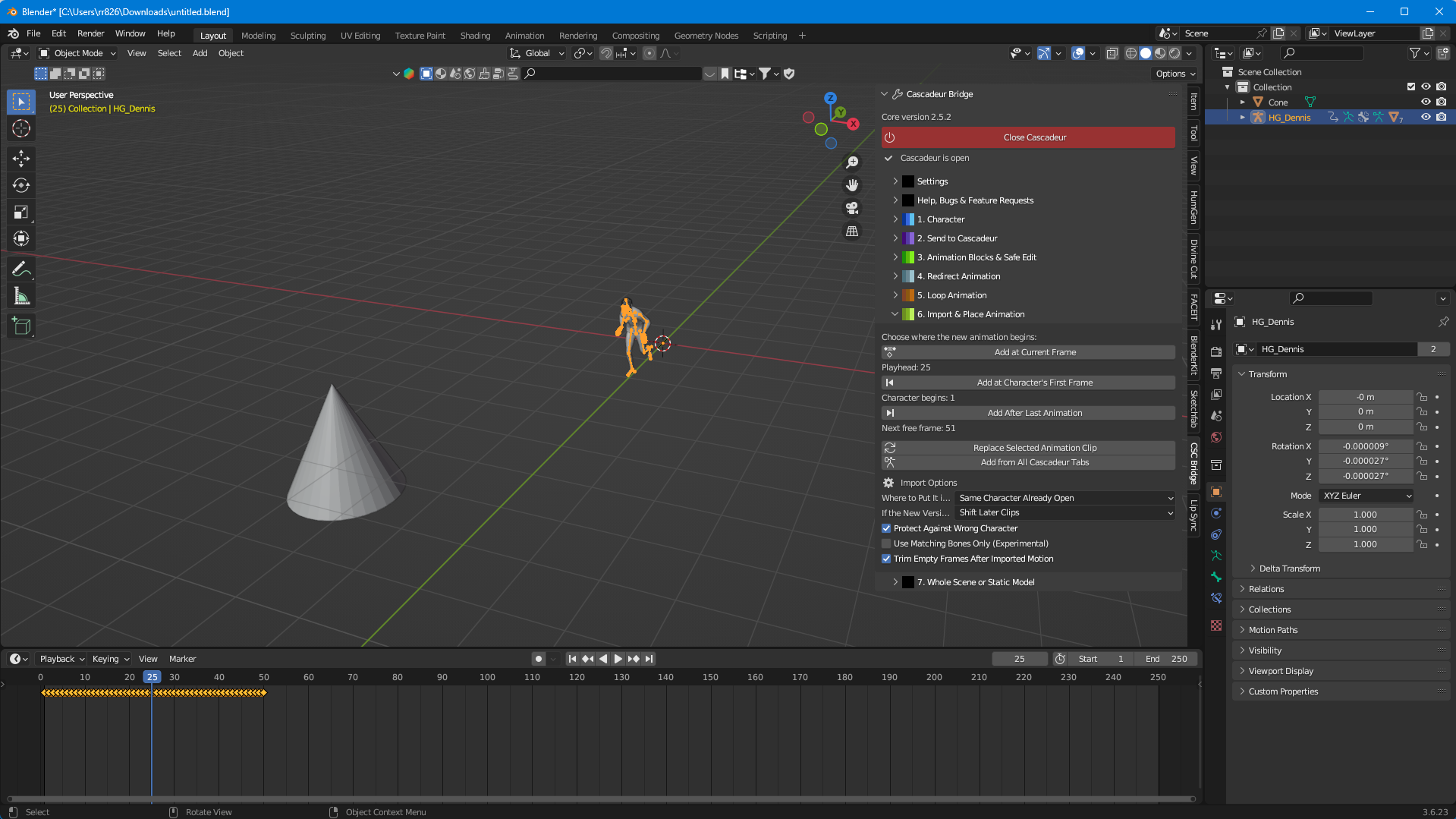Open Shift Later Clips dropdown
The height and width of the screenshot is (819, 1456).
pos(1065,512)
